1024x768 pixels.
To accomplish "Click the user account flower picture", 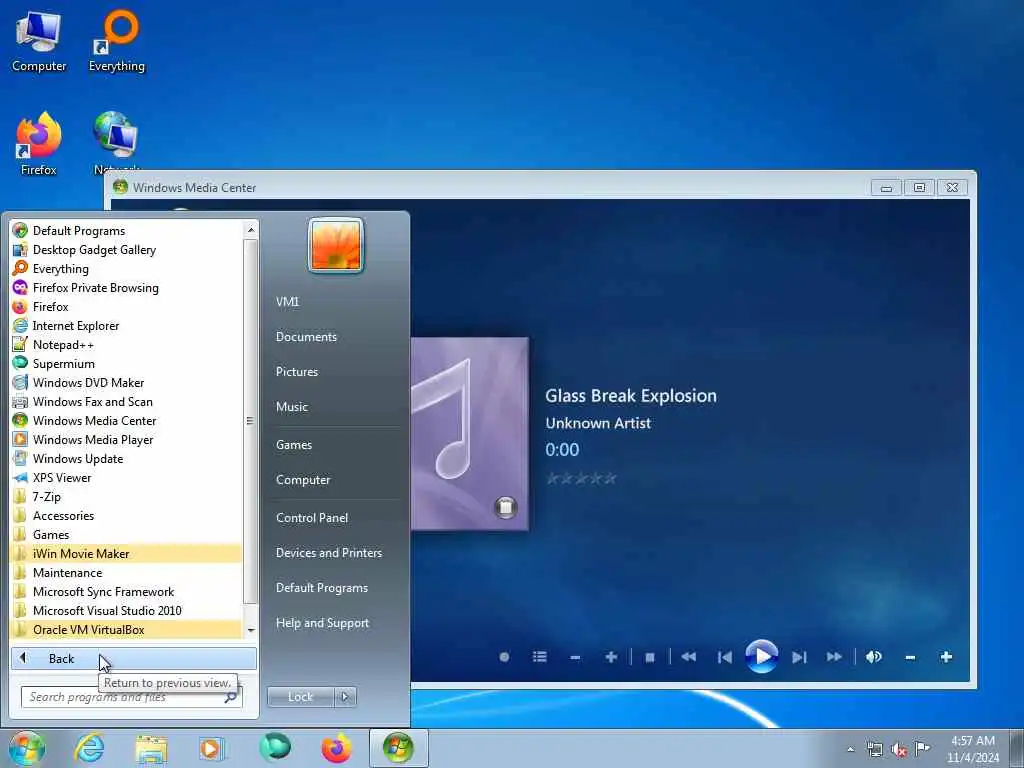I will (x=336, y=246).
